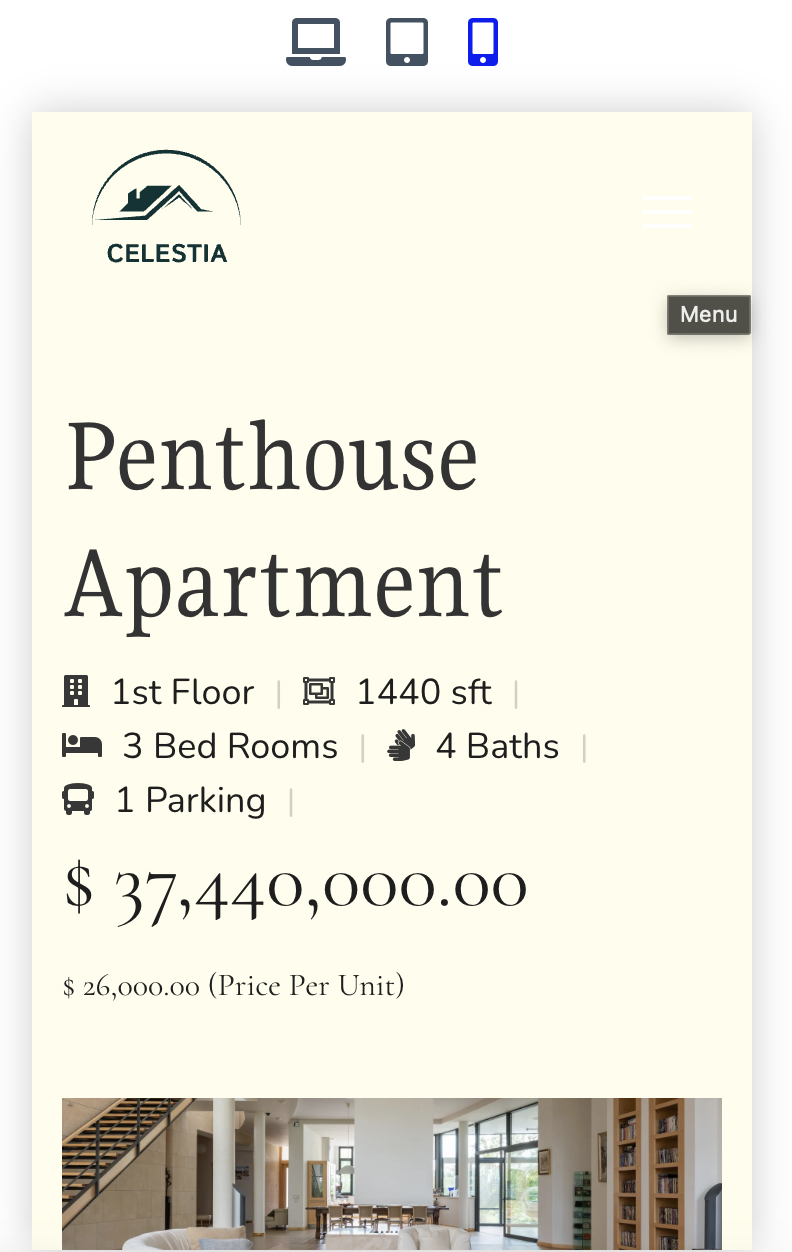This screenshot has height=1252, width=792.
Task: Click the 1st Floor label
Action: [183, 692]
